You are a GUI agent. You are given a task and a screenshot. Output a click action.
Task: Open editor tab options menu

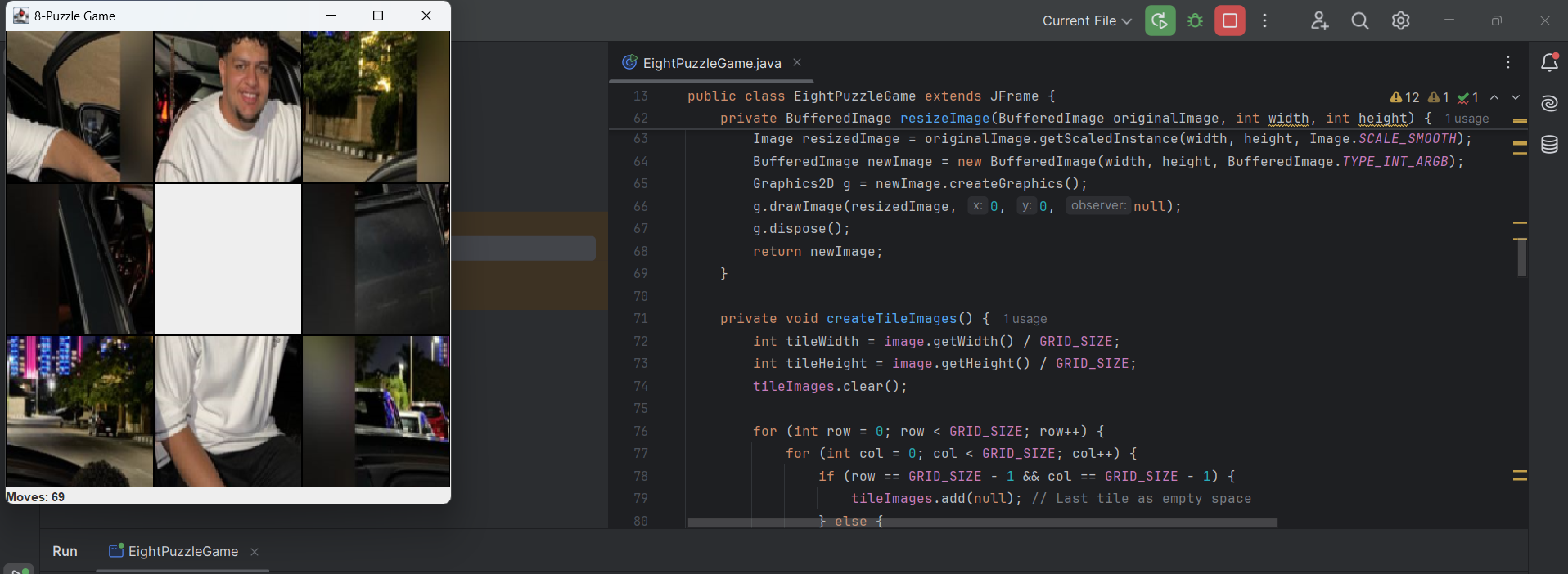pyautogui.click(x=1508, y=63)
